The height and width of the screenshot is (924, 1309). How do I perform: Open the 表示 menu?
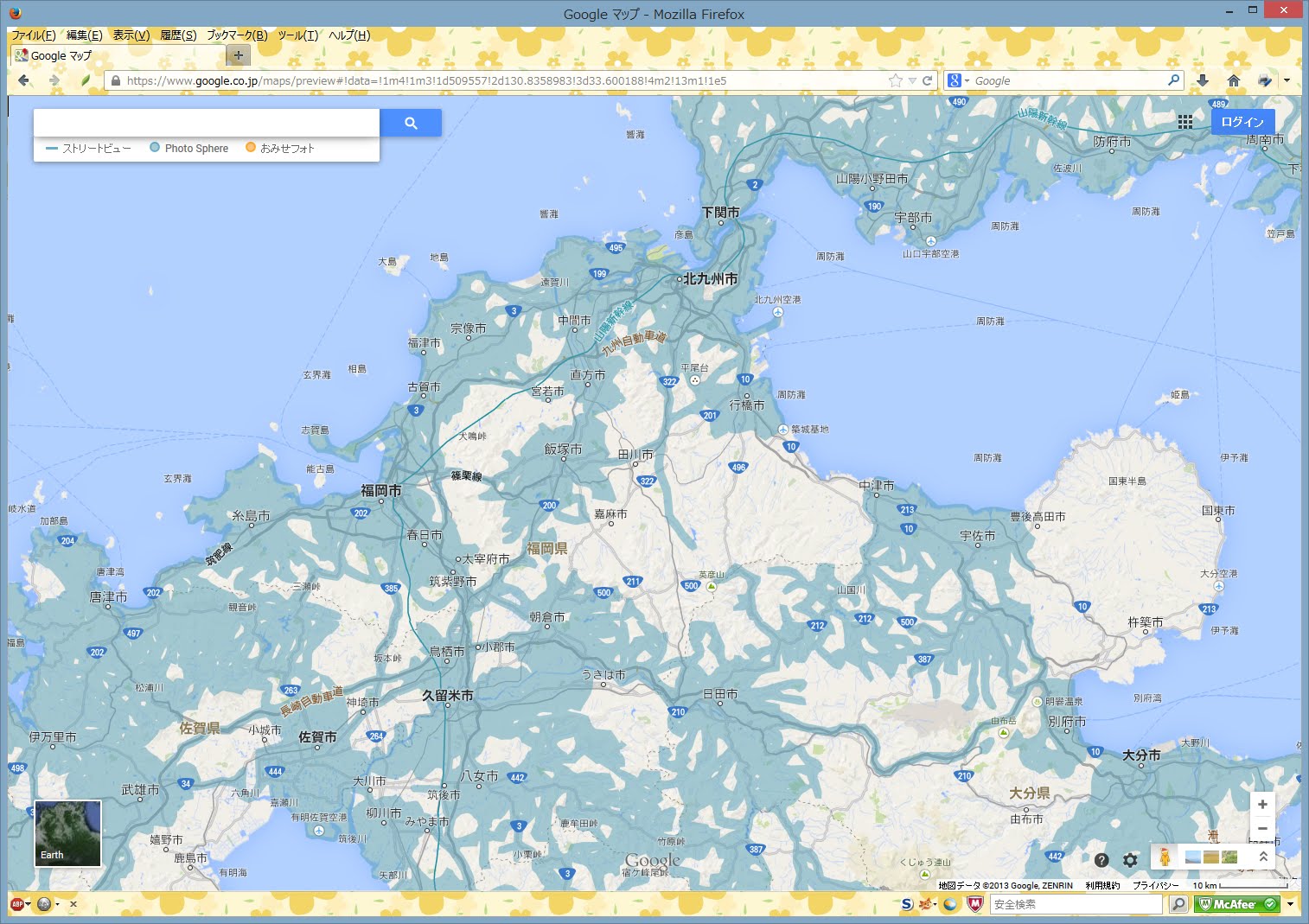131,35
